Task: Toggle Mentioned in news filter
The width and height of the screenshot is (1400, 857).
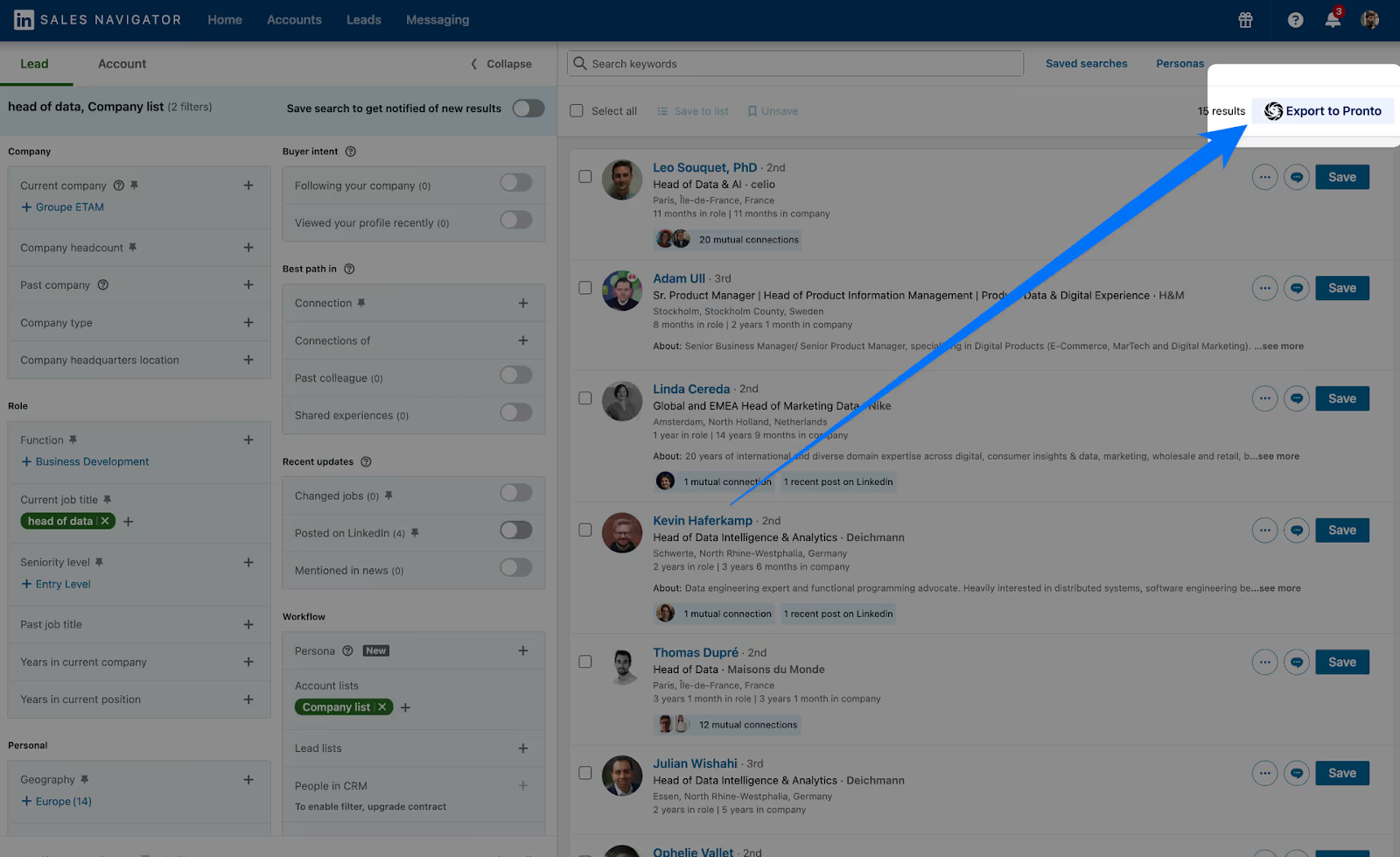Action: [x=516, y=567]
